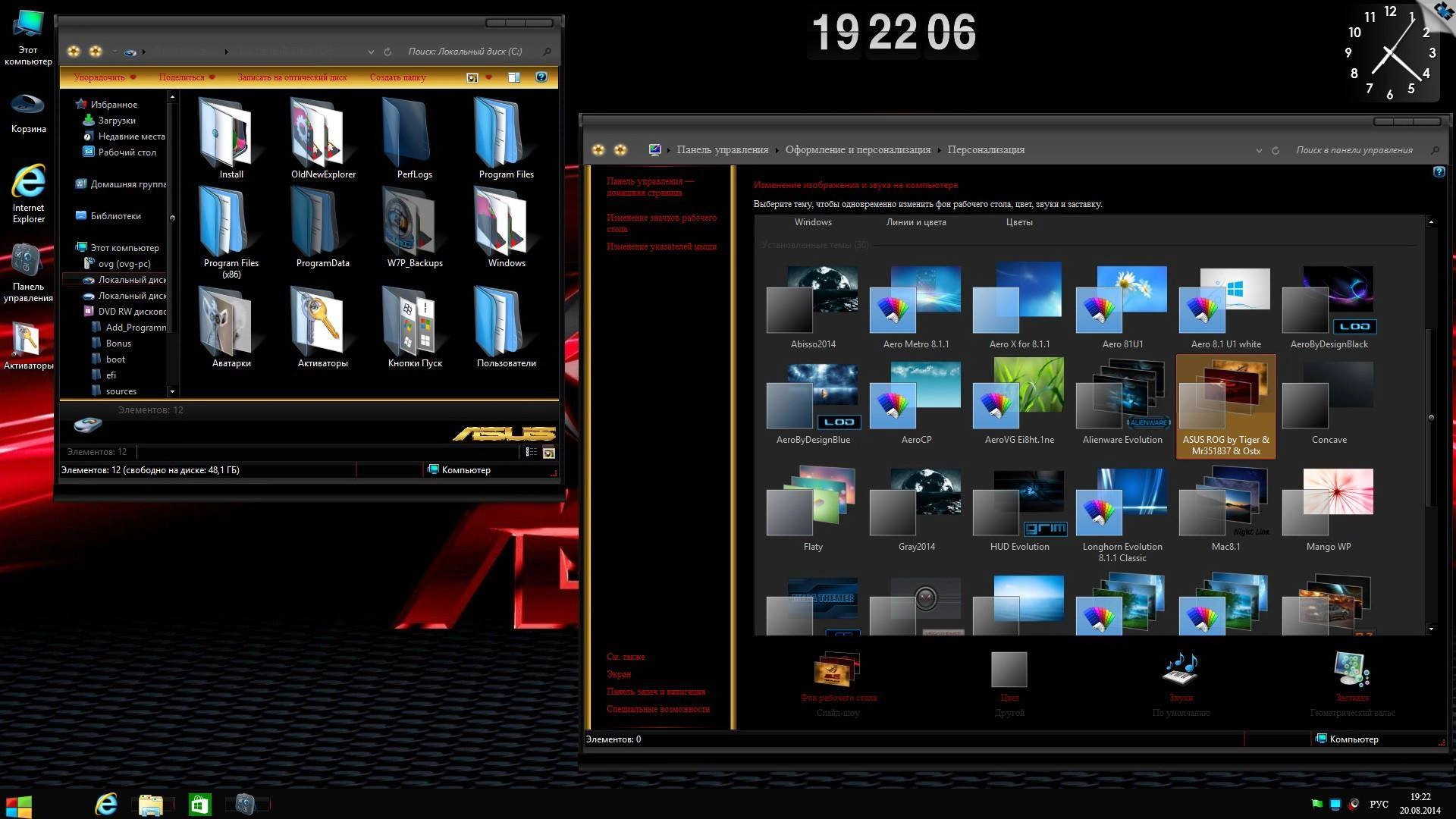Open the Экран link
Screen dimensions: 1456x819
click(x=619, y=674)
